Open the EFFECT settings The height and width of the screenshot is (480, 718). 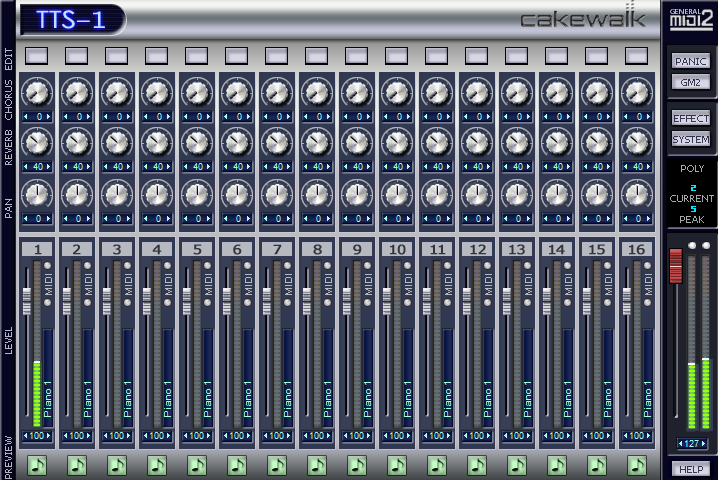pos(691,118)
